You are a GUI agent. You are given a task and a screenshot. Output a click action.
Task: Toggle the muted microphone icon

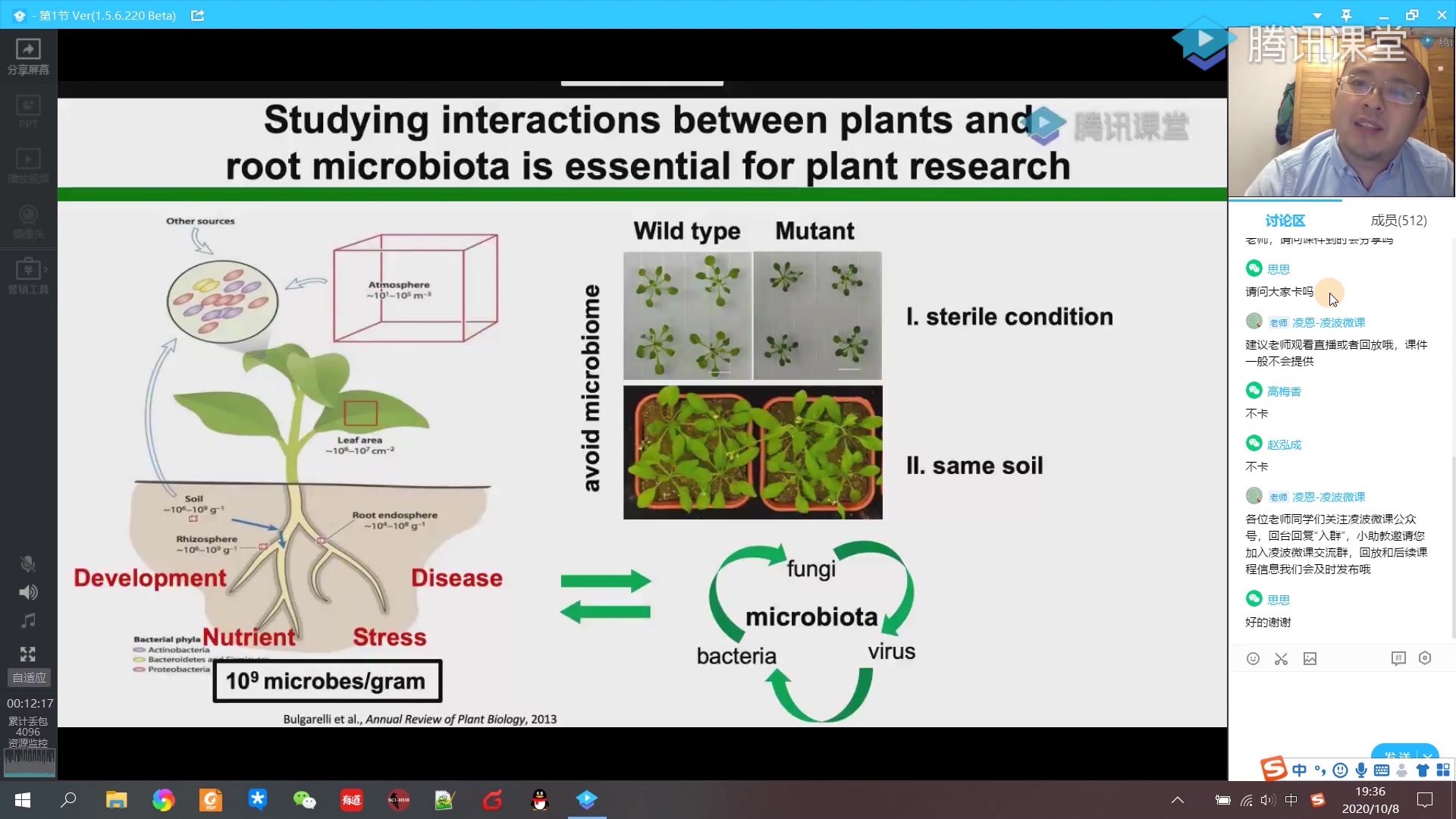point(28,563)
